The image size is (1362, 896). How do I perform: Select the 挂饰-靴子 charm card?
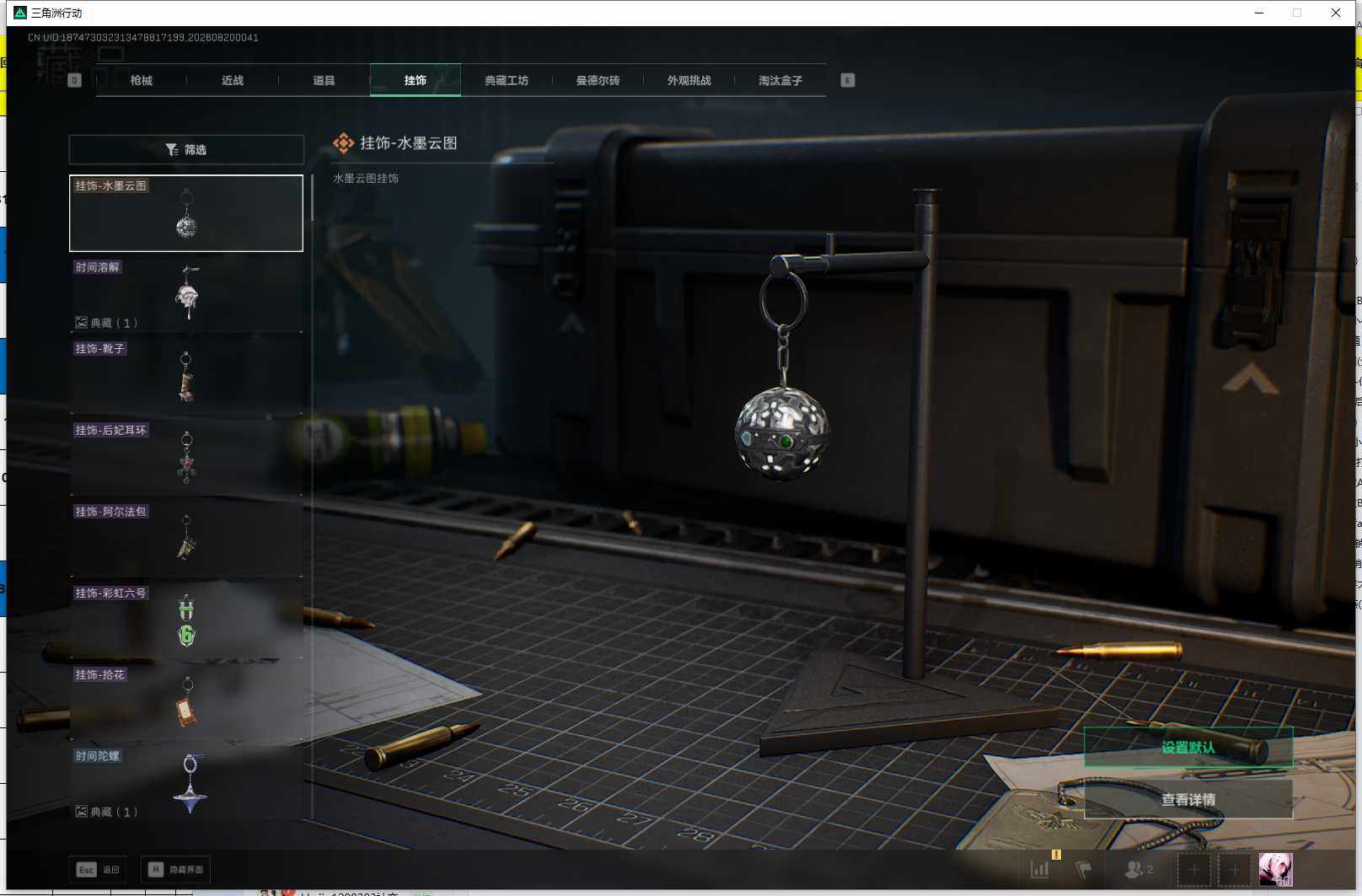[186, 376]
